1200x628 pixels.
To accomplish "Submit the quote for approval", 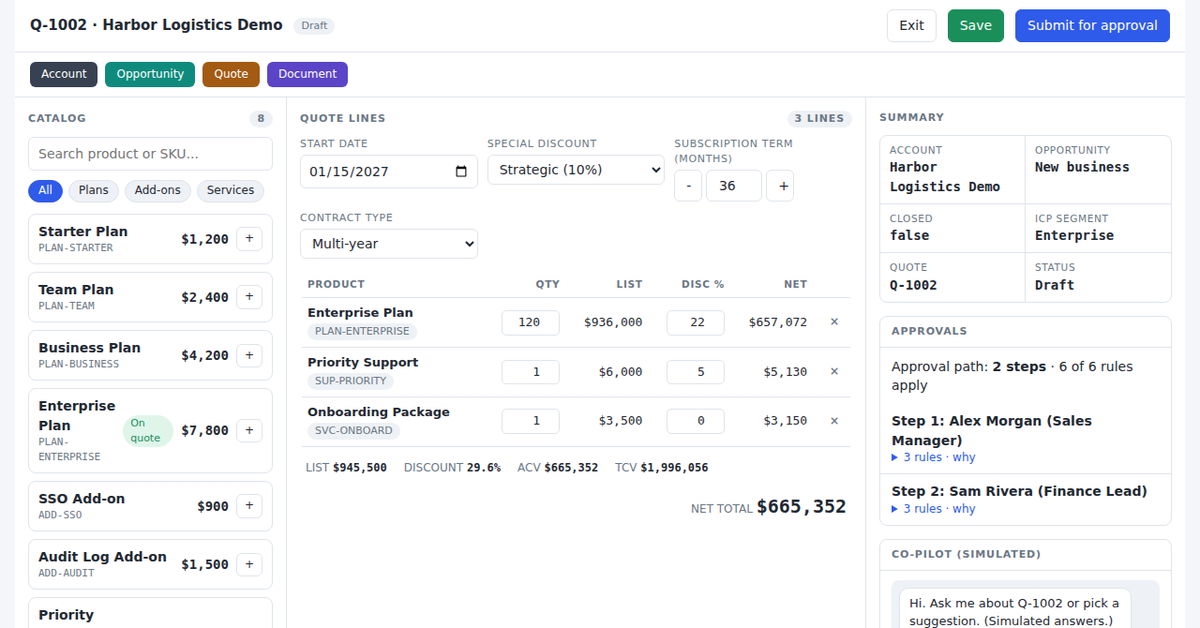I will coord(1092,26).
